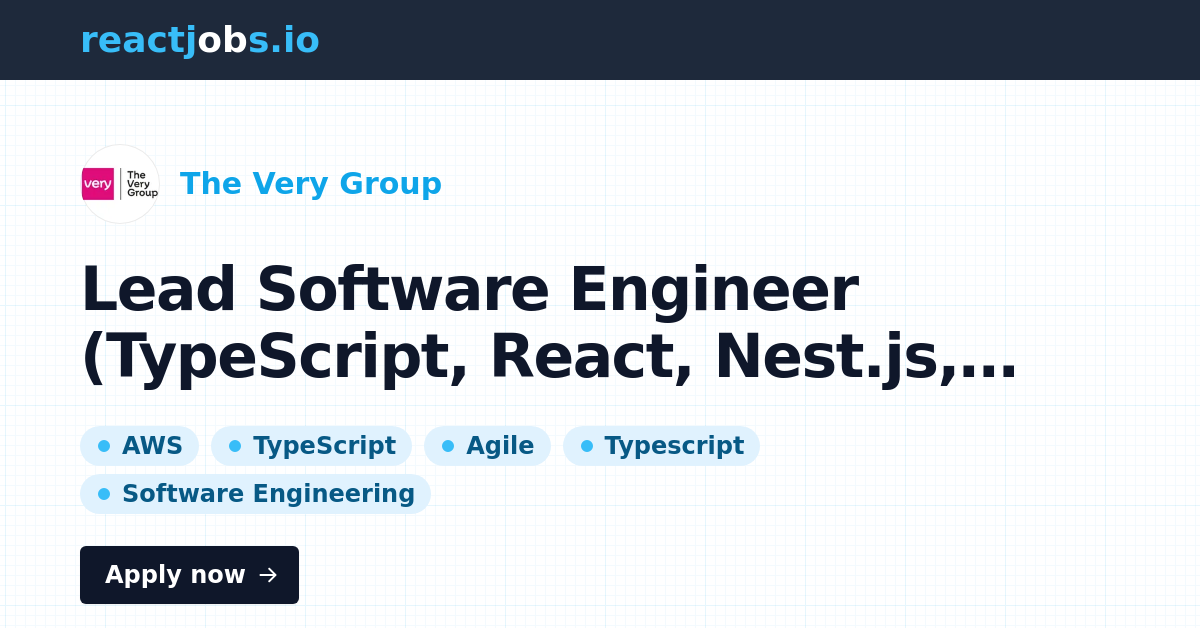The height and width of the screenshot is (628, 1200).
Task: Select the reactjobs.io header brand
Action: point(200,40)
